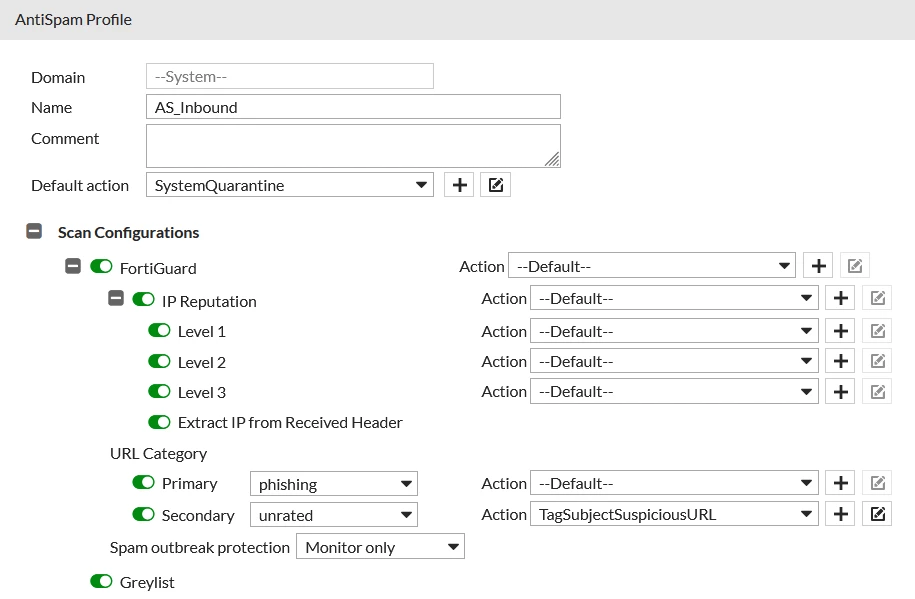Screen dimensions: 915x599
Task: Click into the Comment text area
Action: click(353, 146)
